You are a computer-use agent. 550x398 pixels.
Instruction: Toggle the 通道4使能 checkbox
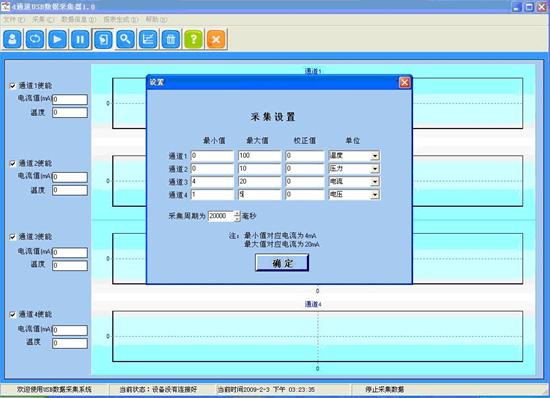(13, 315)
